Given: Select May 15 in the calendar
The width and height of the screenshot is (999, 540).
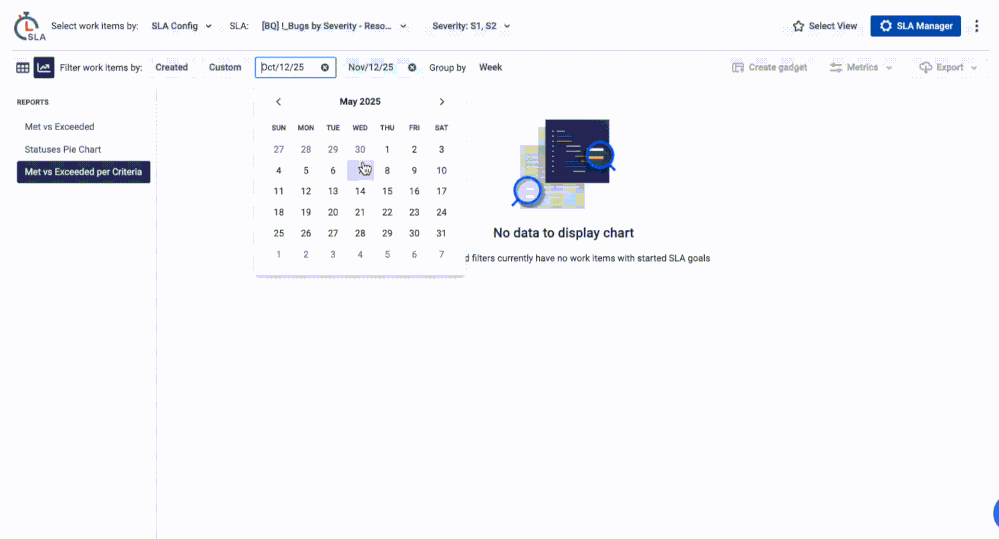Looking at the screenshot, I should [387, 191].
